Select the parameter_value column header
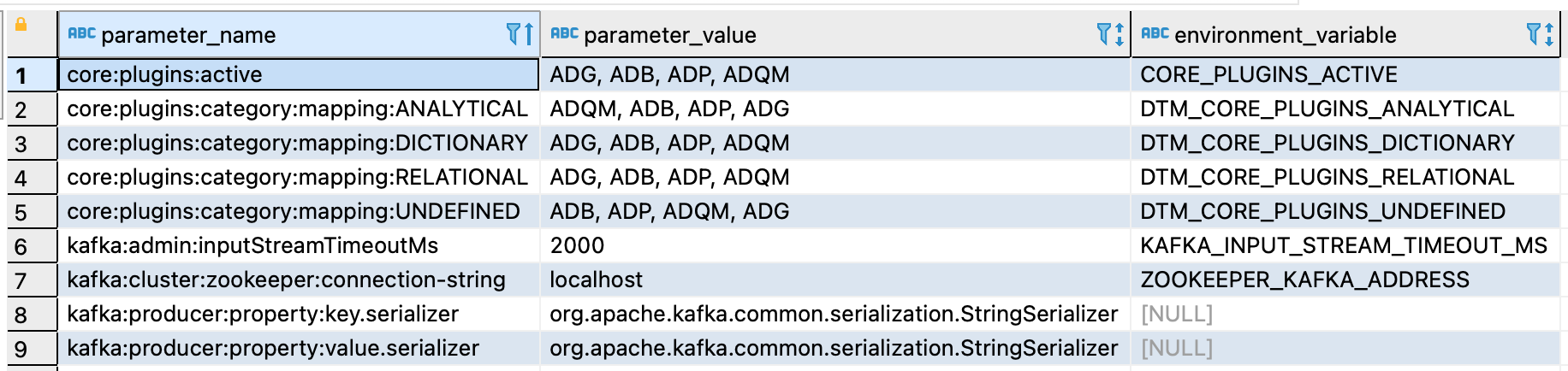Image resolution: width=1568 pixels, height=371 pixels. [x=670, y=35]
